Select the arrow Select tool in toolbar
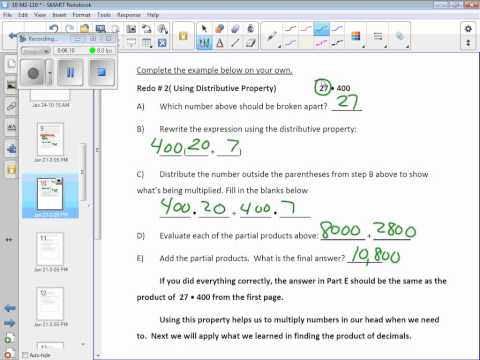Image resolution: width=480 pixels, height=360 pixels. click(x=203, y=29)
